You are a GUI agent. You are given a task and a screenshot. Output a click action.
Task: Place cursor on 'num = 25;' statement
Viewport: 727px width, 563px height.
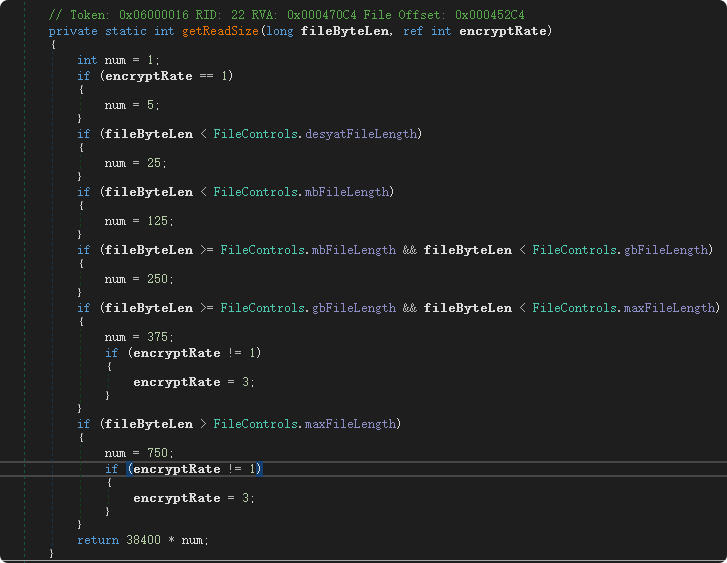[135, 162]
